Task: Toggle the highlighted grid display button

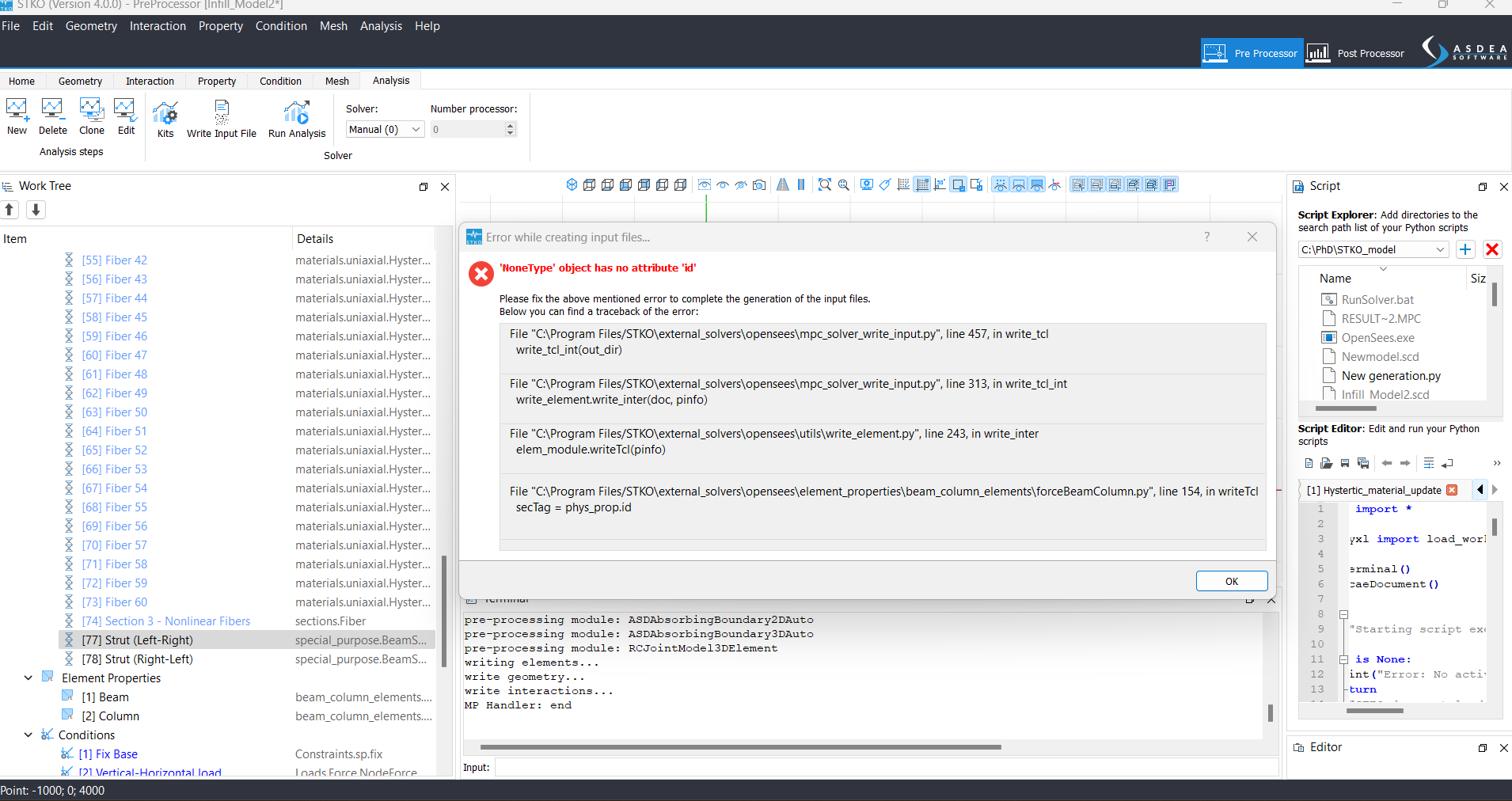Action: coord(922,184)
